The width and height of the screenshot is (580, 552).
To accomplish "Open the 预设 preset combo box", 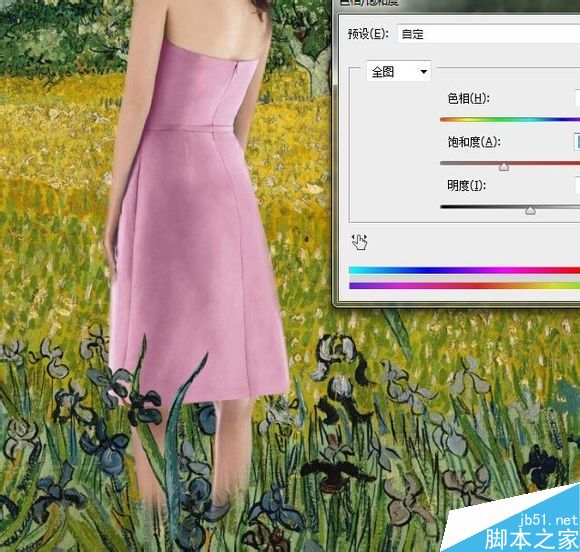I will point(489,34).
